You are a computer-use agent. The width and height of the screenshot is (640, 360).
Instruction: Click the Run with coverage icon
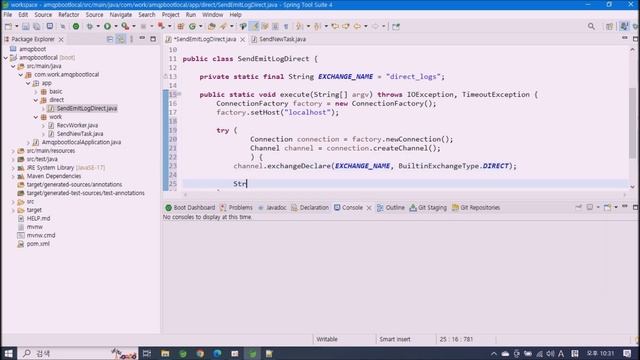coord(125,27)
